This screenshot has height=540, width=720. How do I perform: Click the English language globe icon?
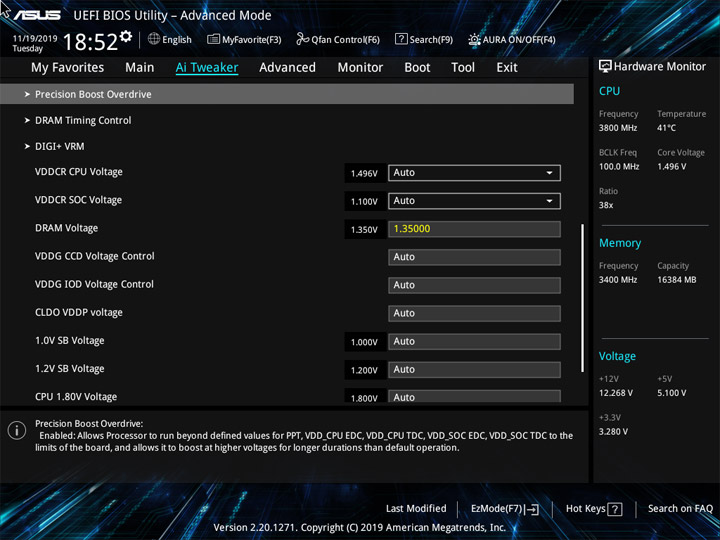(154, 39)
